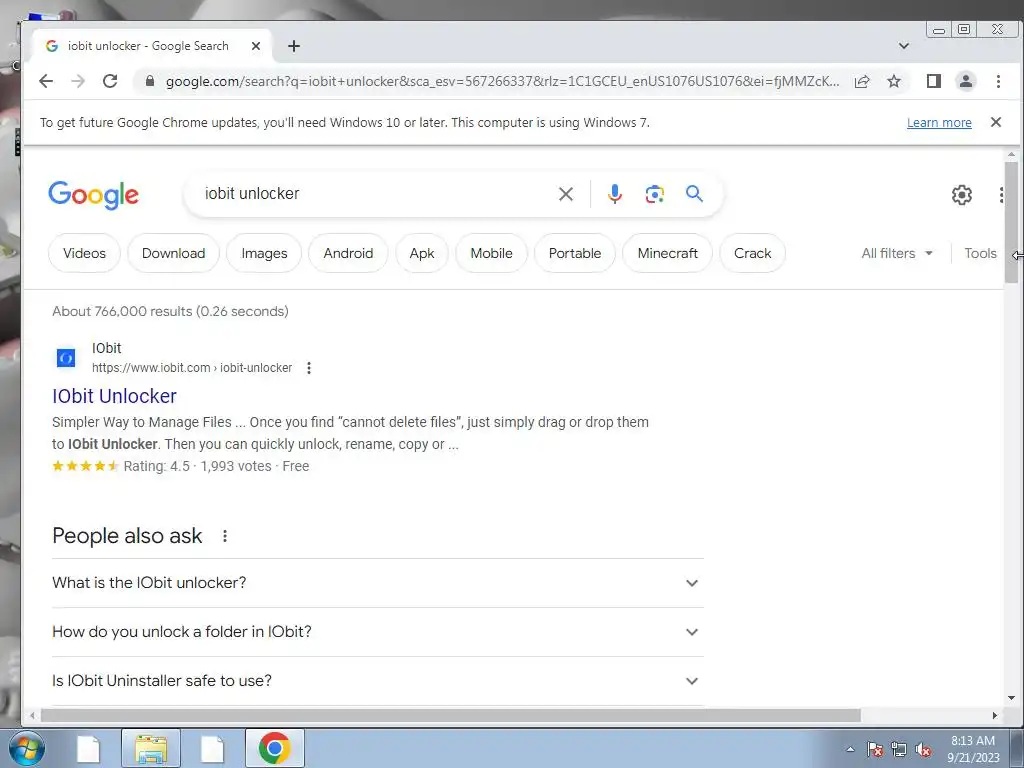Select the Minecraft filter chip
Screen dimensions: 1024x768
click(x=667, y=253)
